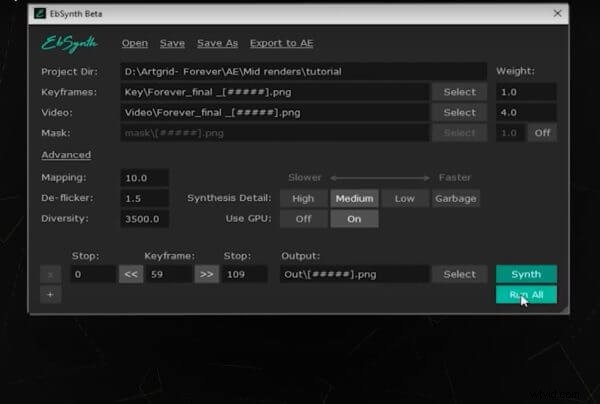Open the Open project menu item
600x404 pixels.
135,43
